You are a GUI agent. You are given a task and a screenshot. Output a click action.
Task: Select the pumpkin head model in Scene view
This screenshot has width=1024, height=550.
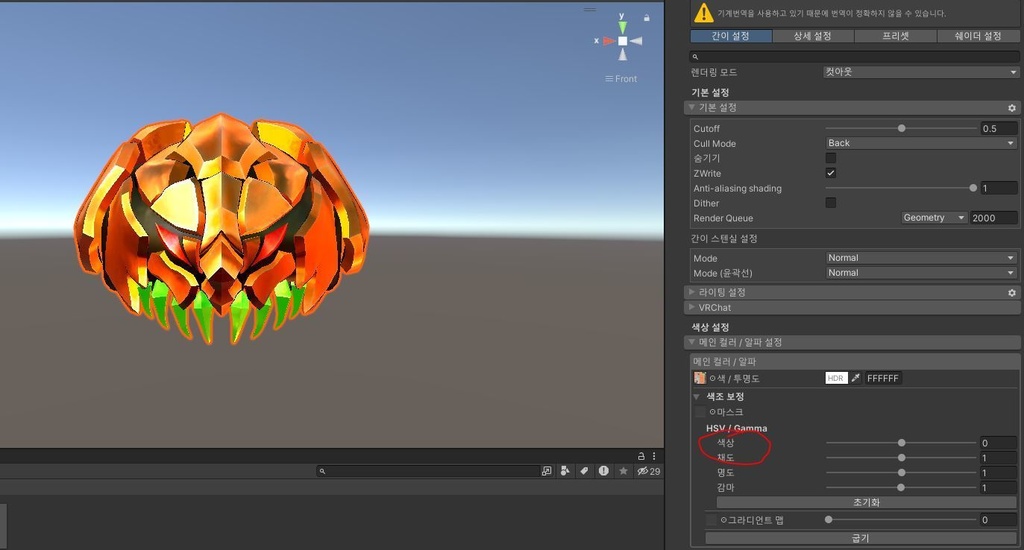pyautogui.click(x=221, y=229)
